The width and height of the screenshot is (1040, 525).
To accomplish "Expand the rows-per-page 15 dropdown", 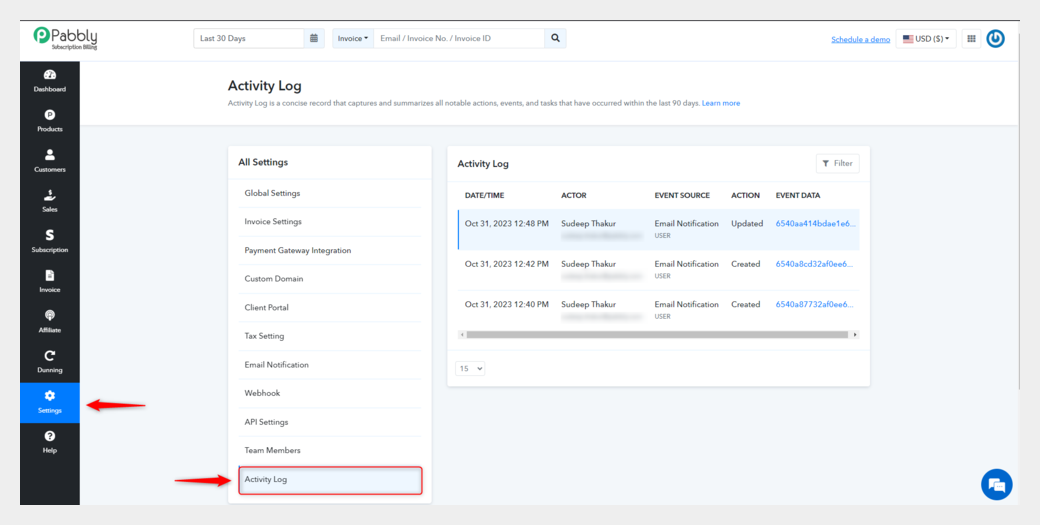I will coord(470,368).
